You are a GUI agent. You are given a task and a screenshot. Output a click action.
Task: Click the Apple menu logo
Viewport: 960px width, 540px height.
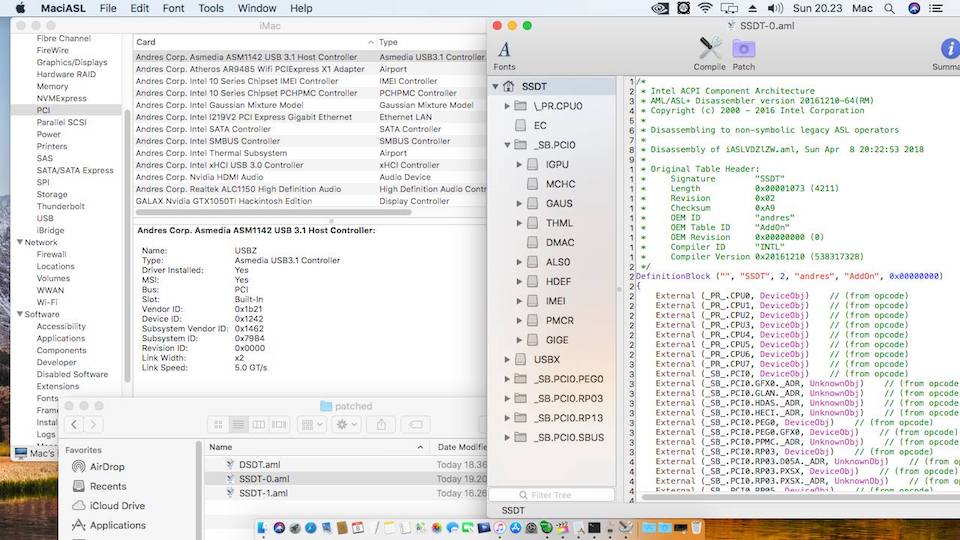coord(20,8)
